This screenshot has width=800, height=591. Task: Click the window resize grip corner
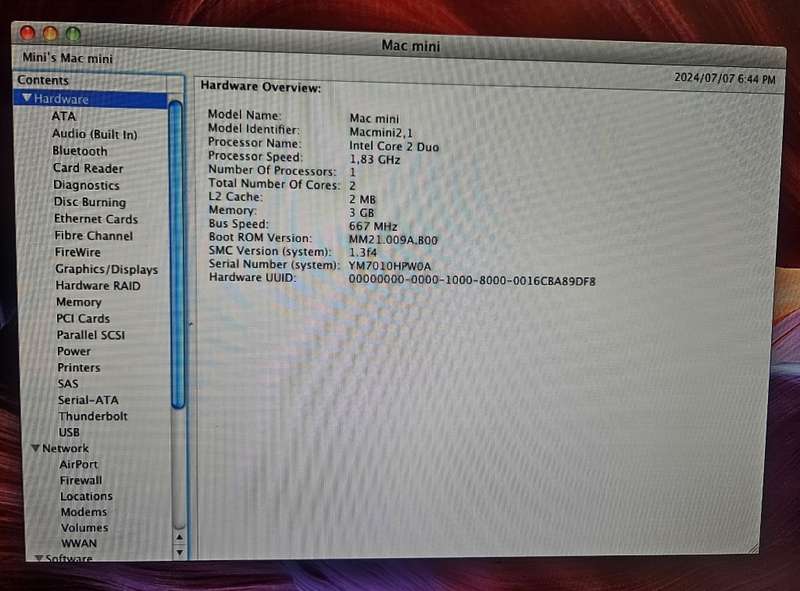(752, 548)
